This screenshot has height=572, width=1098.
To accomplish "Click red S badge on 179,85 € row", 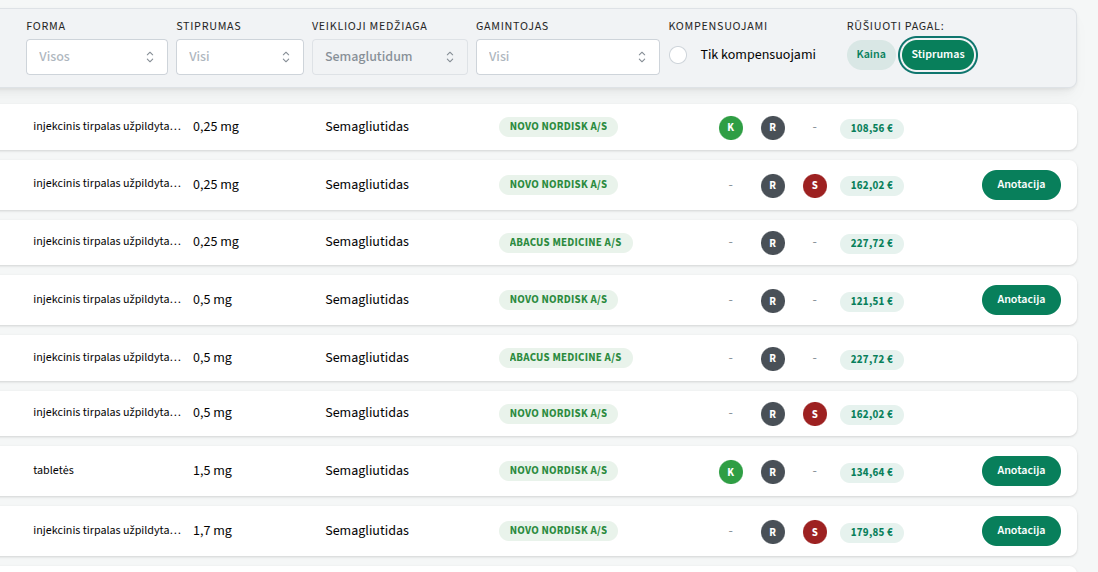I will pos(815,532).
